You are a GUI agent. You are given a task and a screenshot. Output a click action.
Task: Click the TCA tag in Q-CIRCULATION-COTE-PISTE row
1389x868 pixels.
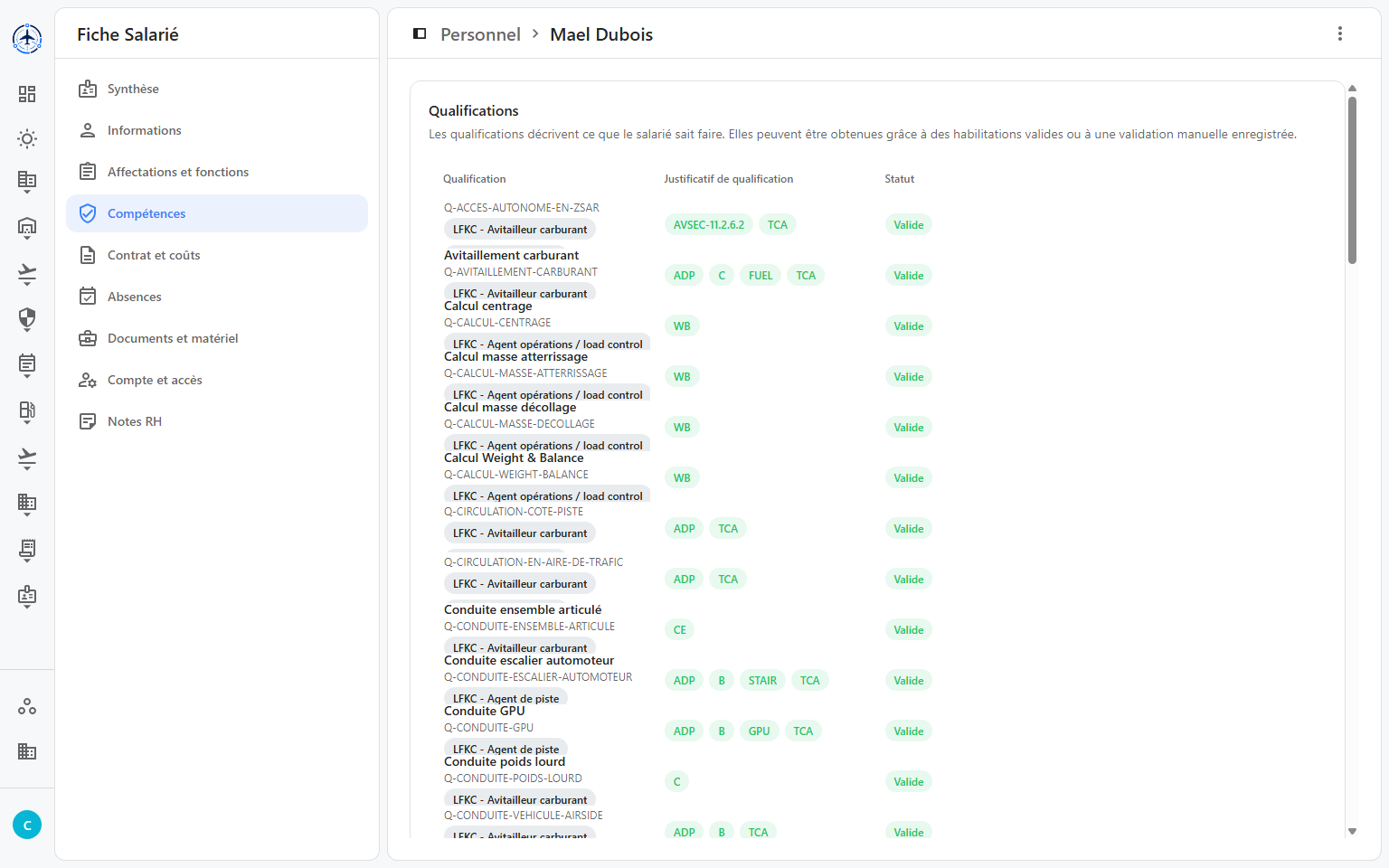click(728, 529)
